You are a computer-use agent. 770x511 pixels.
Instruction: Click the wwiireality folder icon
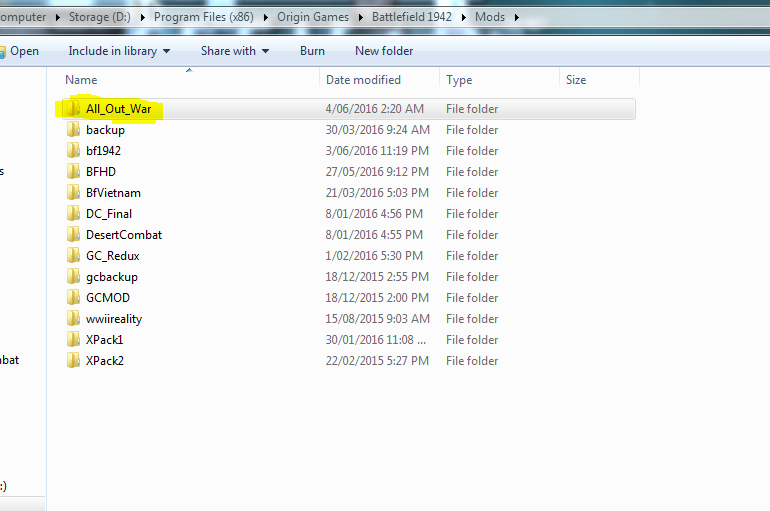(x=73, y=319)
